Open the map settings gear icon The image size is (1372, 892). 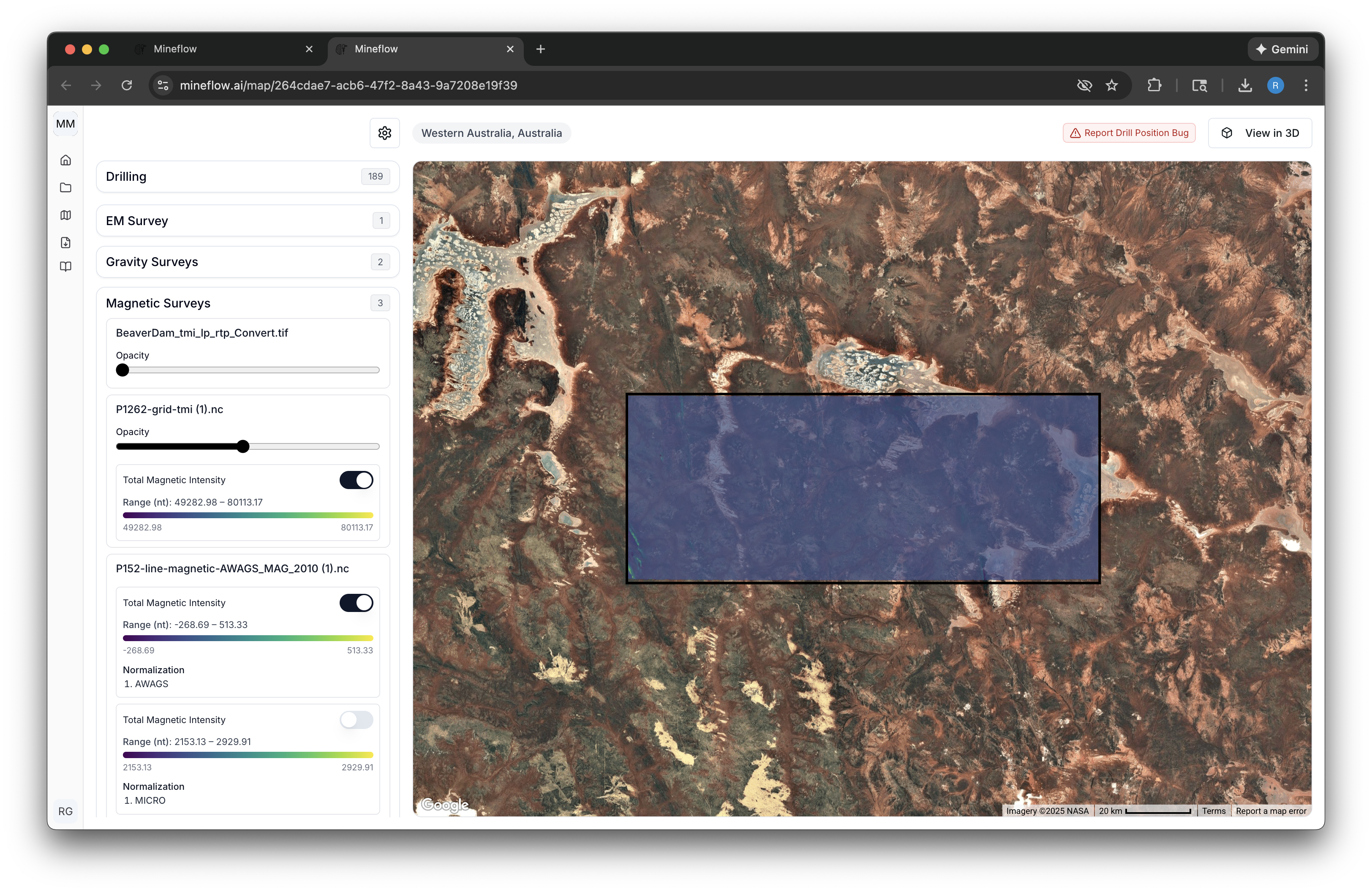384,133
